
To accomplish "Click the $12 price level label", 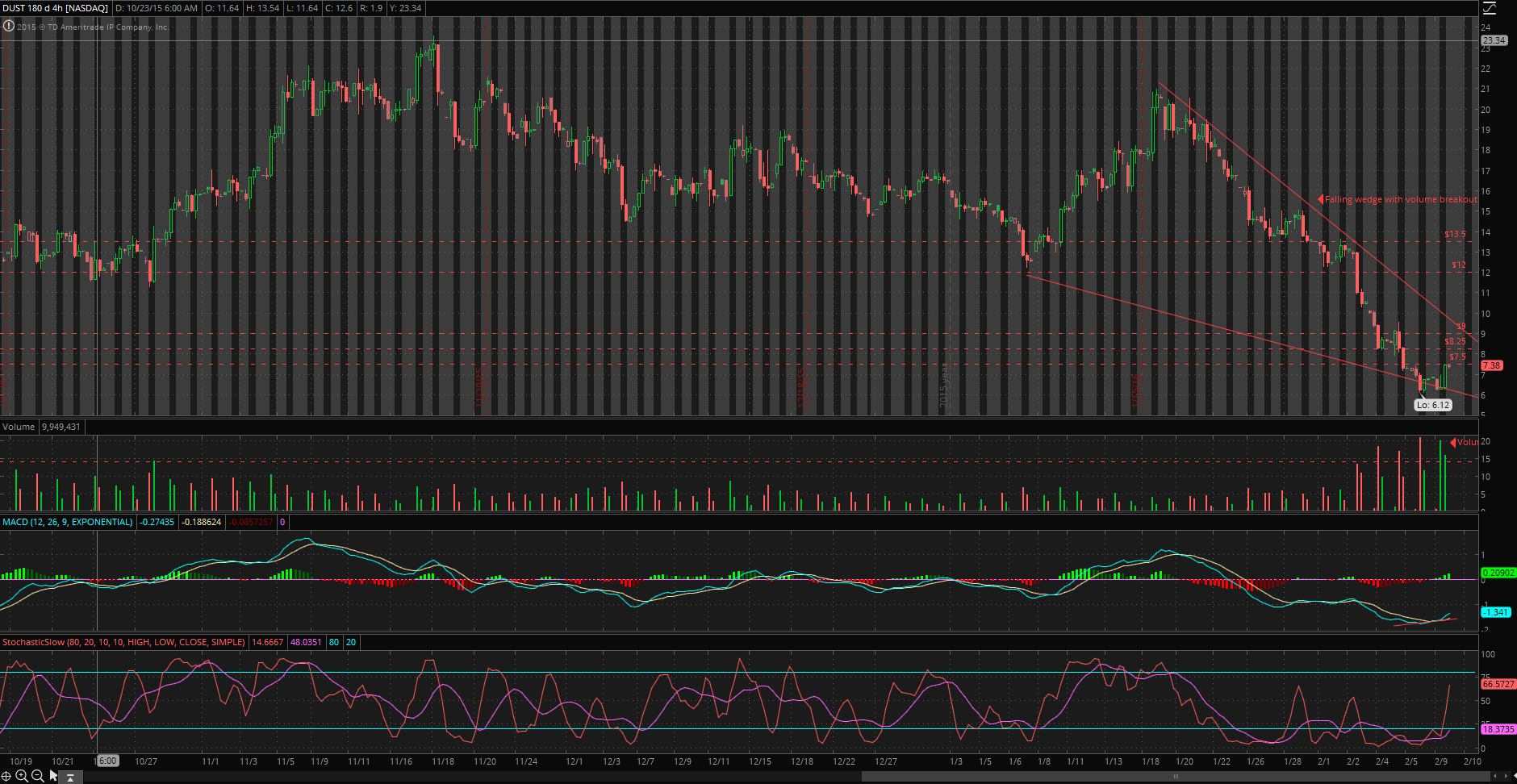I will click(x=1458, y=265).
